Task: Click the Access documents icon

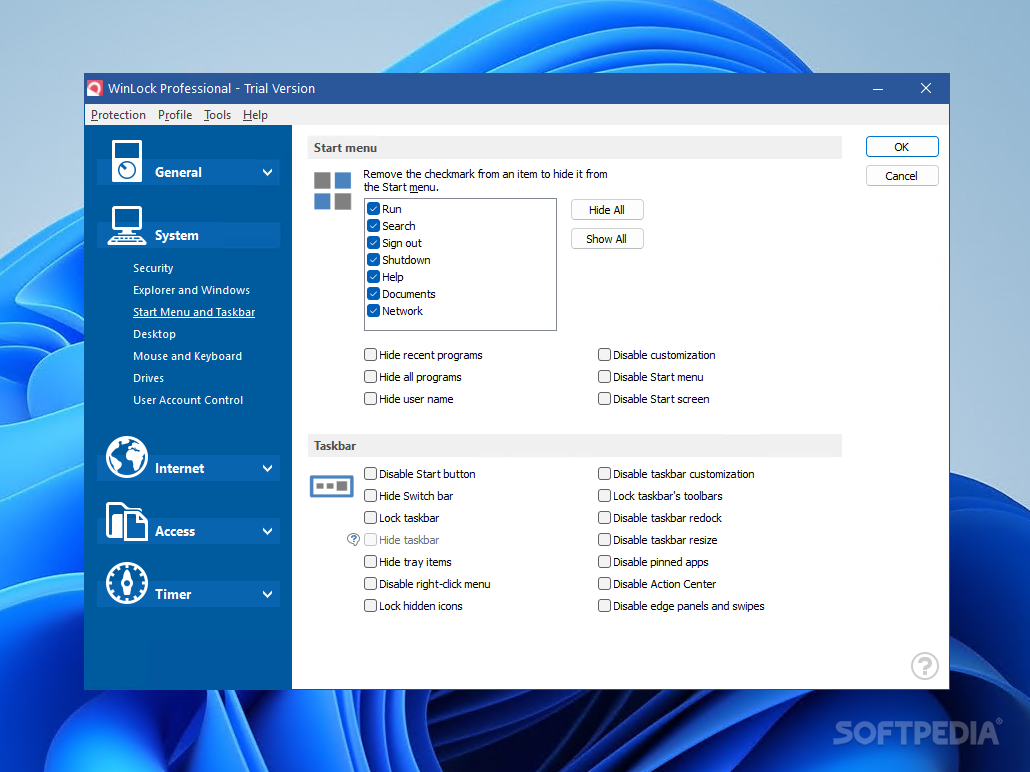Action: point(127,521)
